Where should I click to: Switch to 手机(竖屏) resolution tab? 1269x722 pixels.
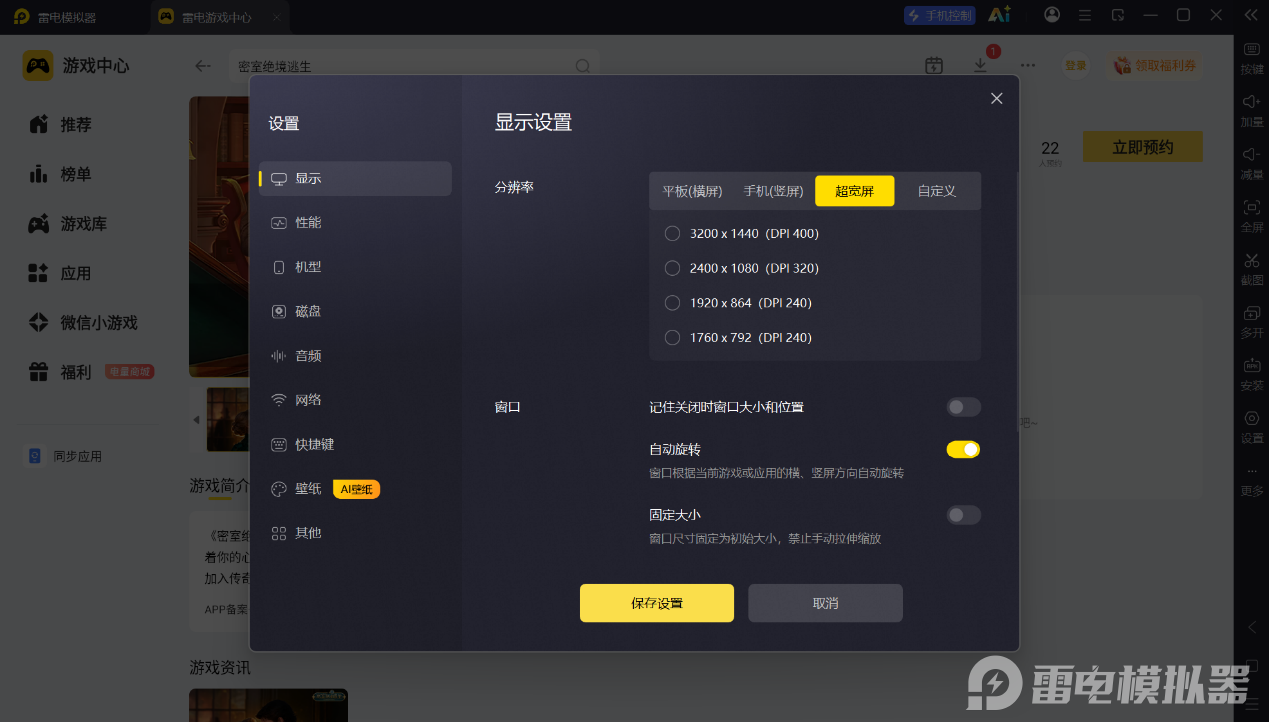click(x=773, y=191)
